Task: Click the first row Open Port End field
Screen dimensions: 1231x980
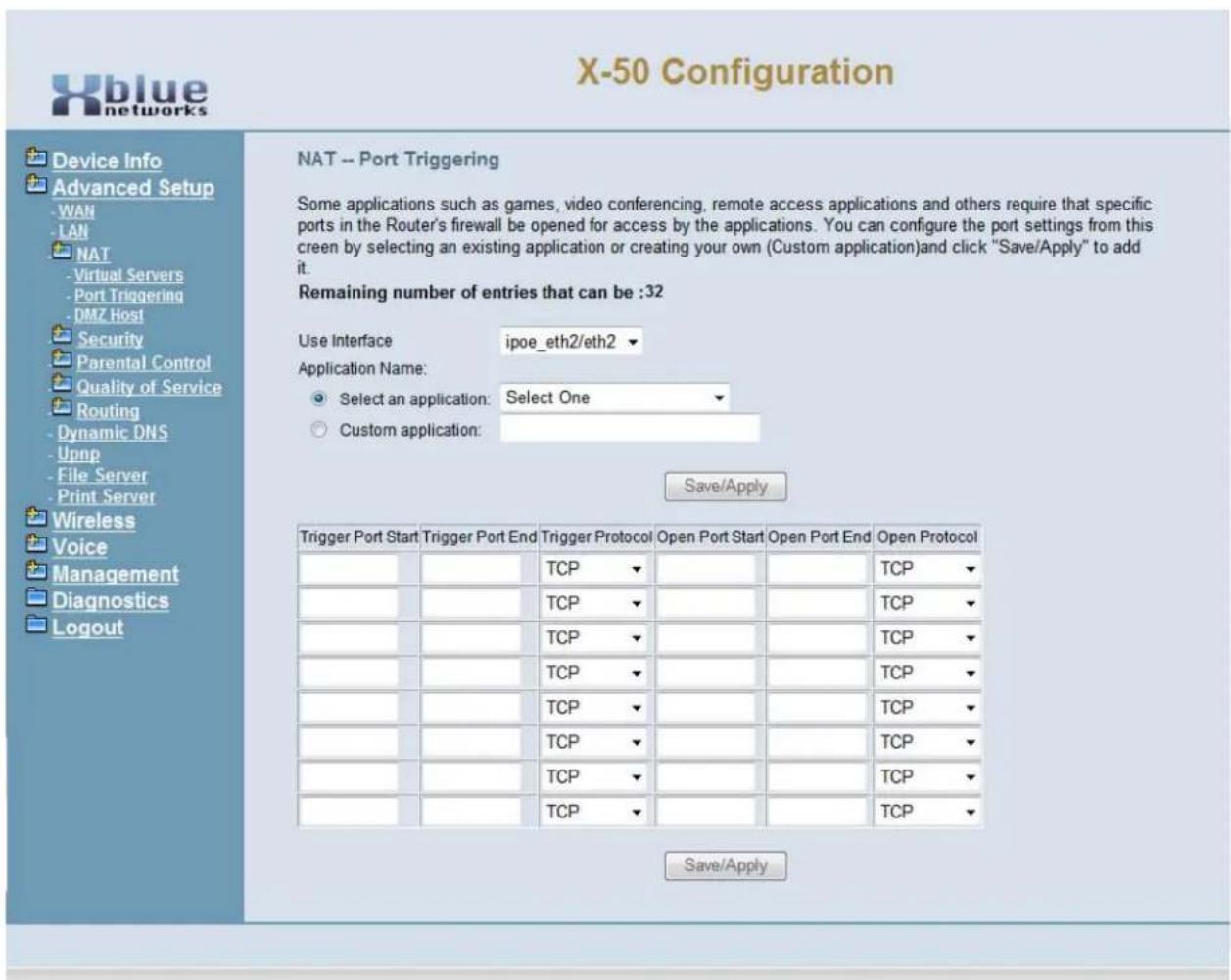Action: click(818, 569)
